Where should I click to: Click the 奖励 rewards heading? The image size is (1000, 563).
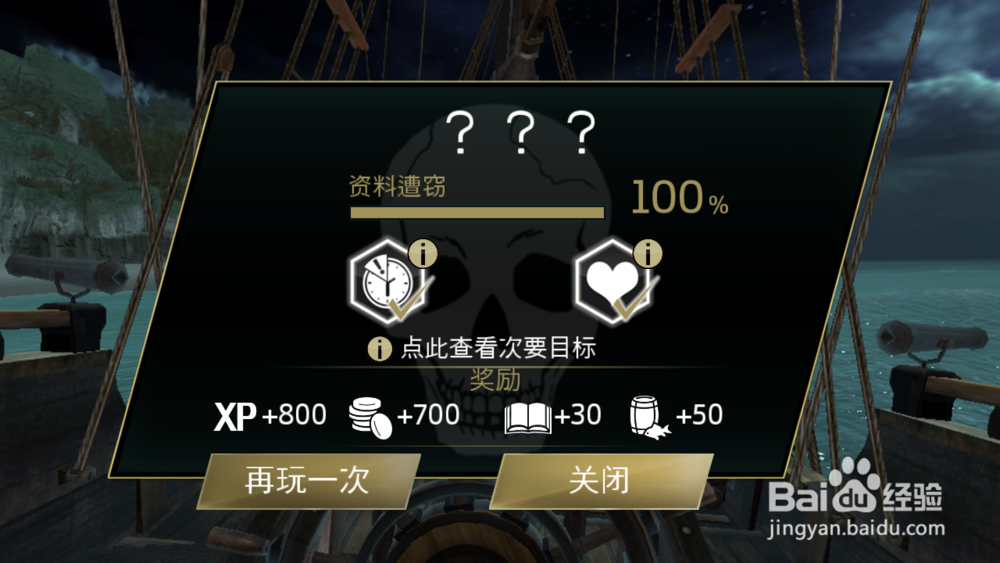click(x=495, y=380)
